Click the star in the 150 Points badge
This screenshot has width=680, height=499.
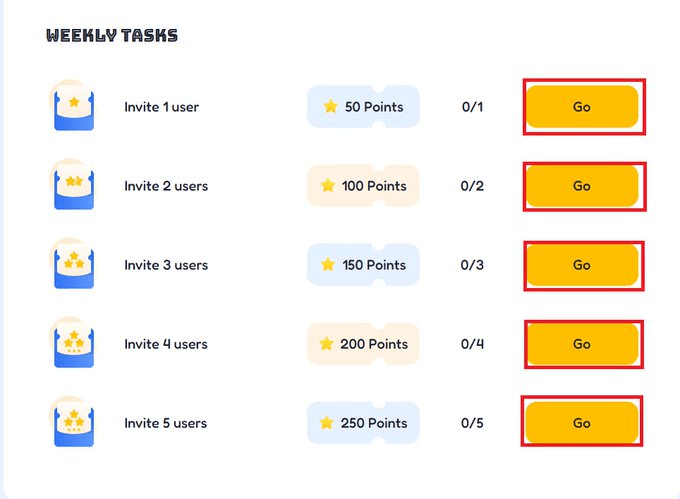328,265
